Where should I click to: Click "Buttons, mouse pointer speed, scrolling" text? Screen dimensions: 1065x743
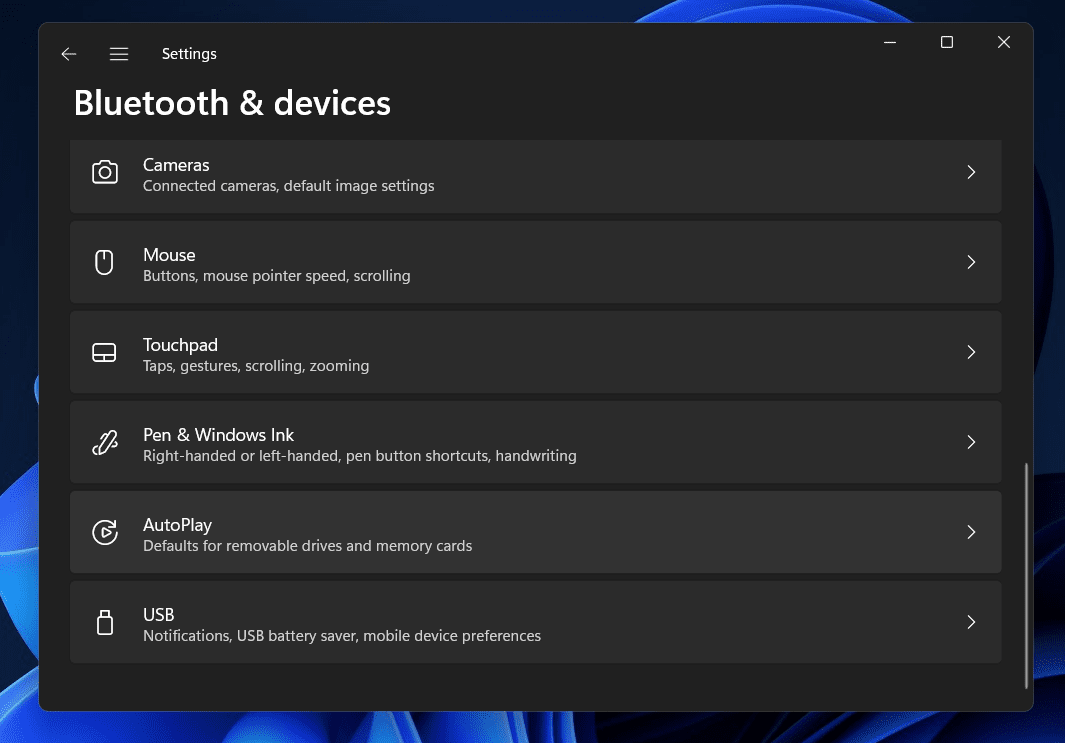coord(276,276)
